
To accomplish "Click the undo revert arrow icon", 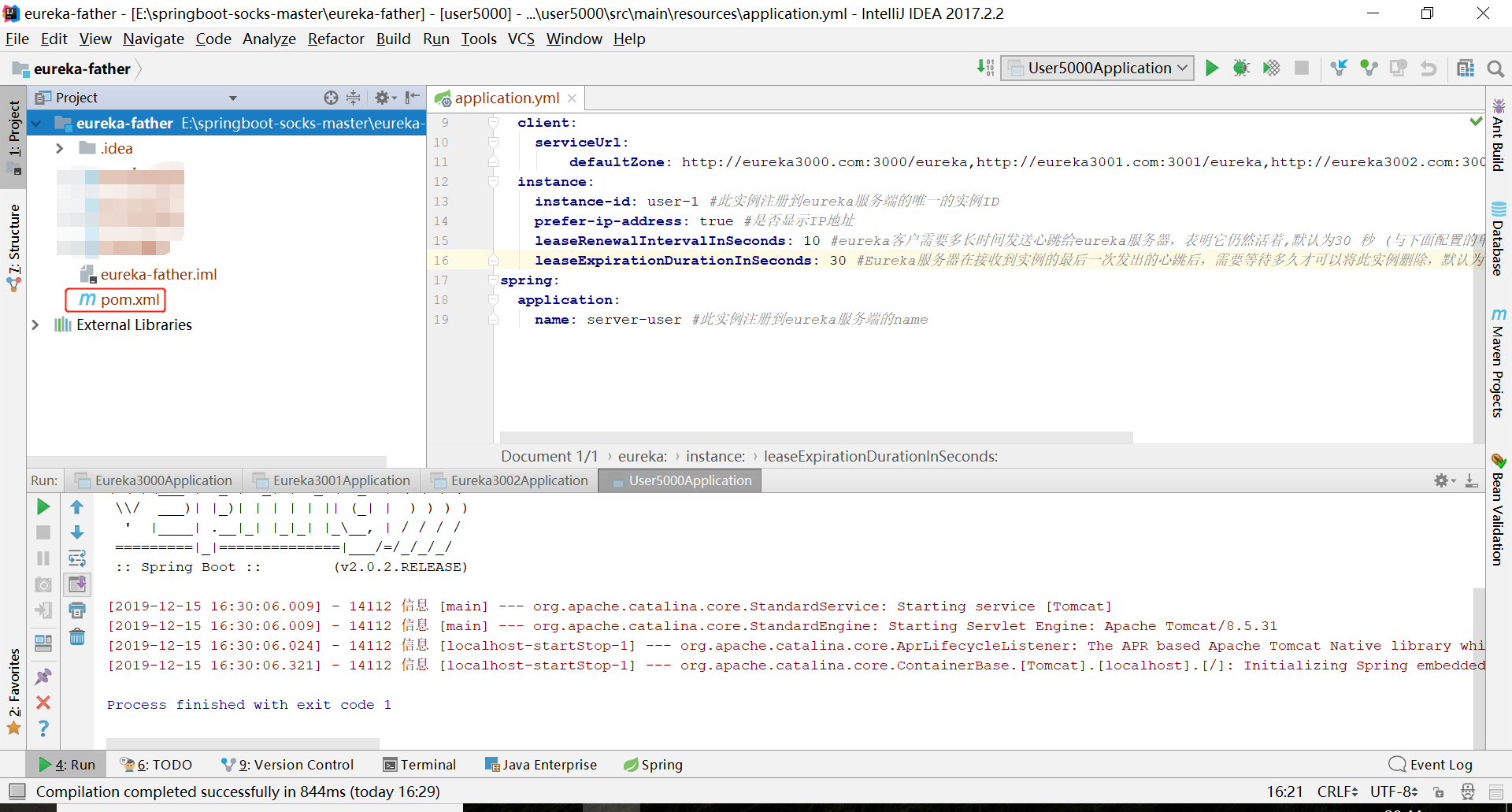I will (x=1429, y=69).
